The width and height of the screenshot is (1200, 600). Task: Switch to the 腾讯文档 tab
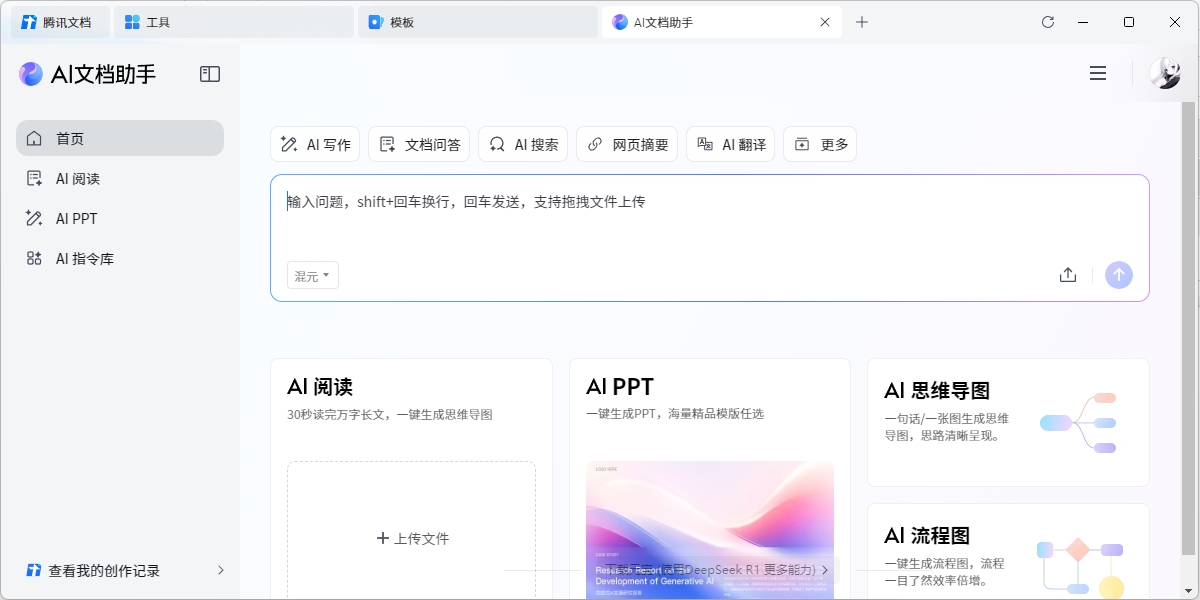pyautogui.click(x=60, y=22)
